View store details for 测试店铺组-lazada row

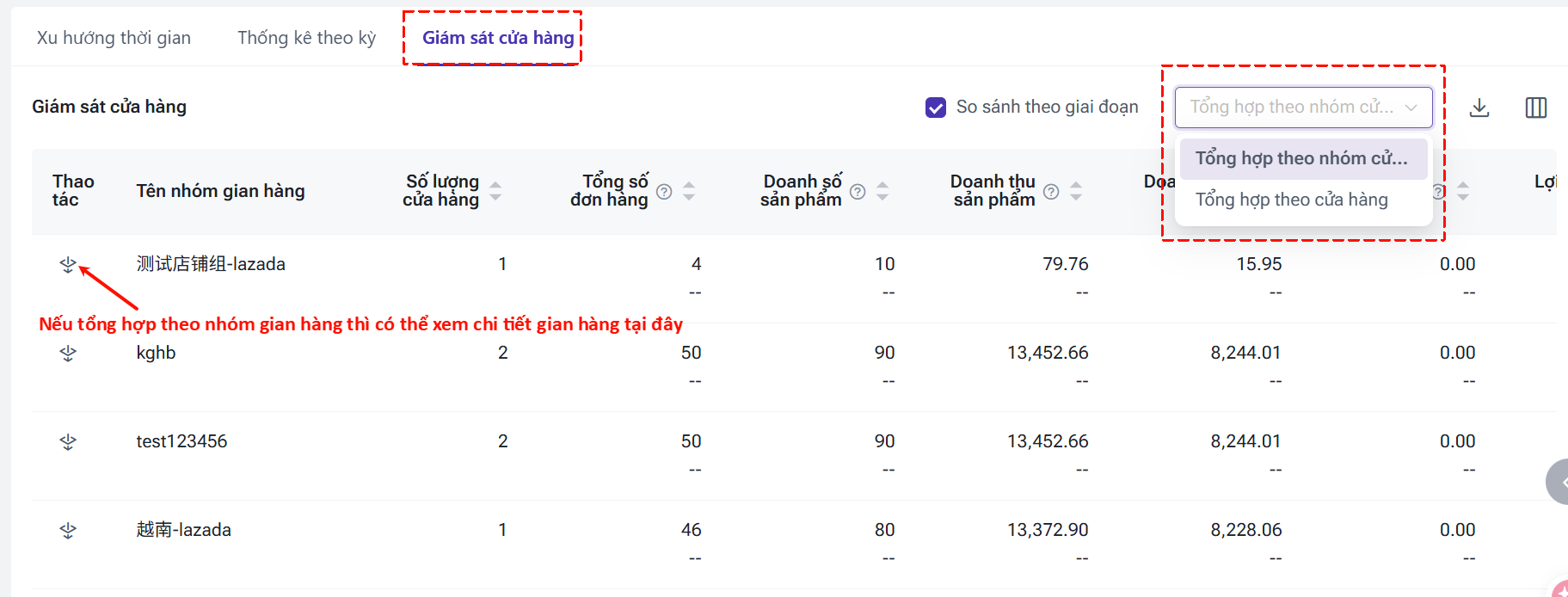[68, 265]
